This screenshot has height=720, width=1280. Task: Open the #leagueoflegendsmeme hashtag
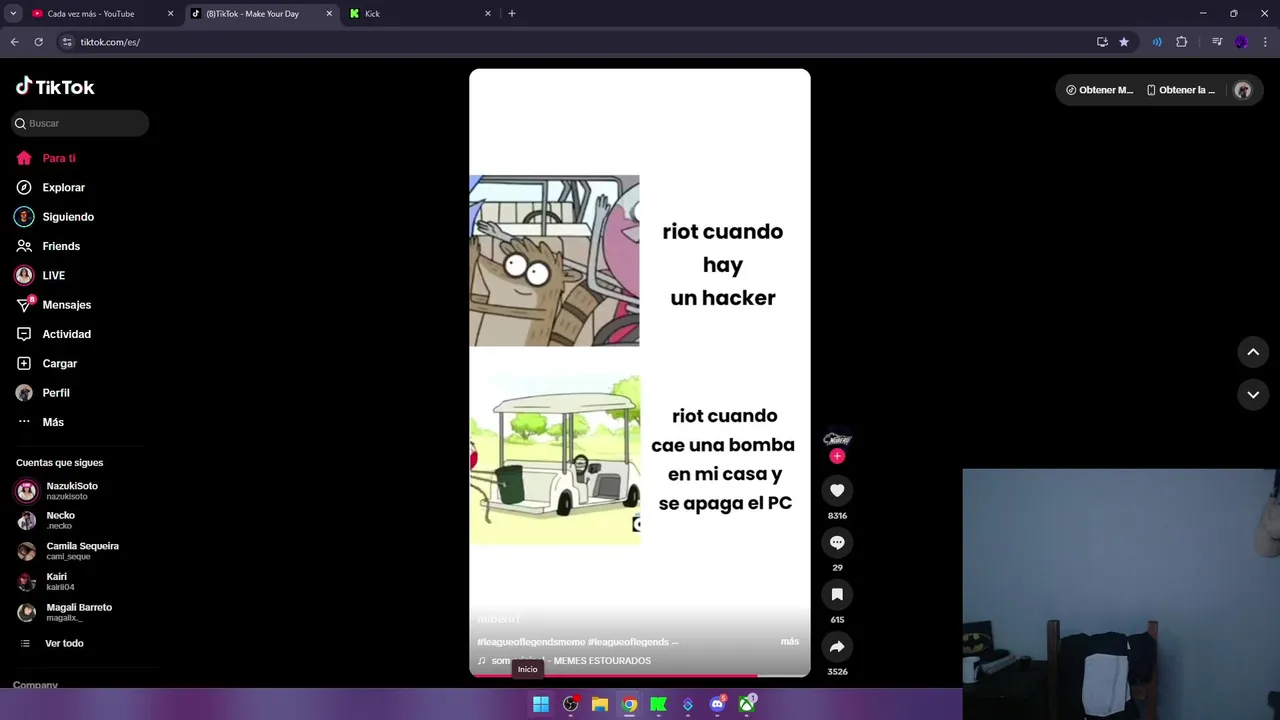pyautogui.click(x=531, y=642)
